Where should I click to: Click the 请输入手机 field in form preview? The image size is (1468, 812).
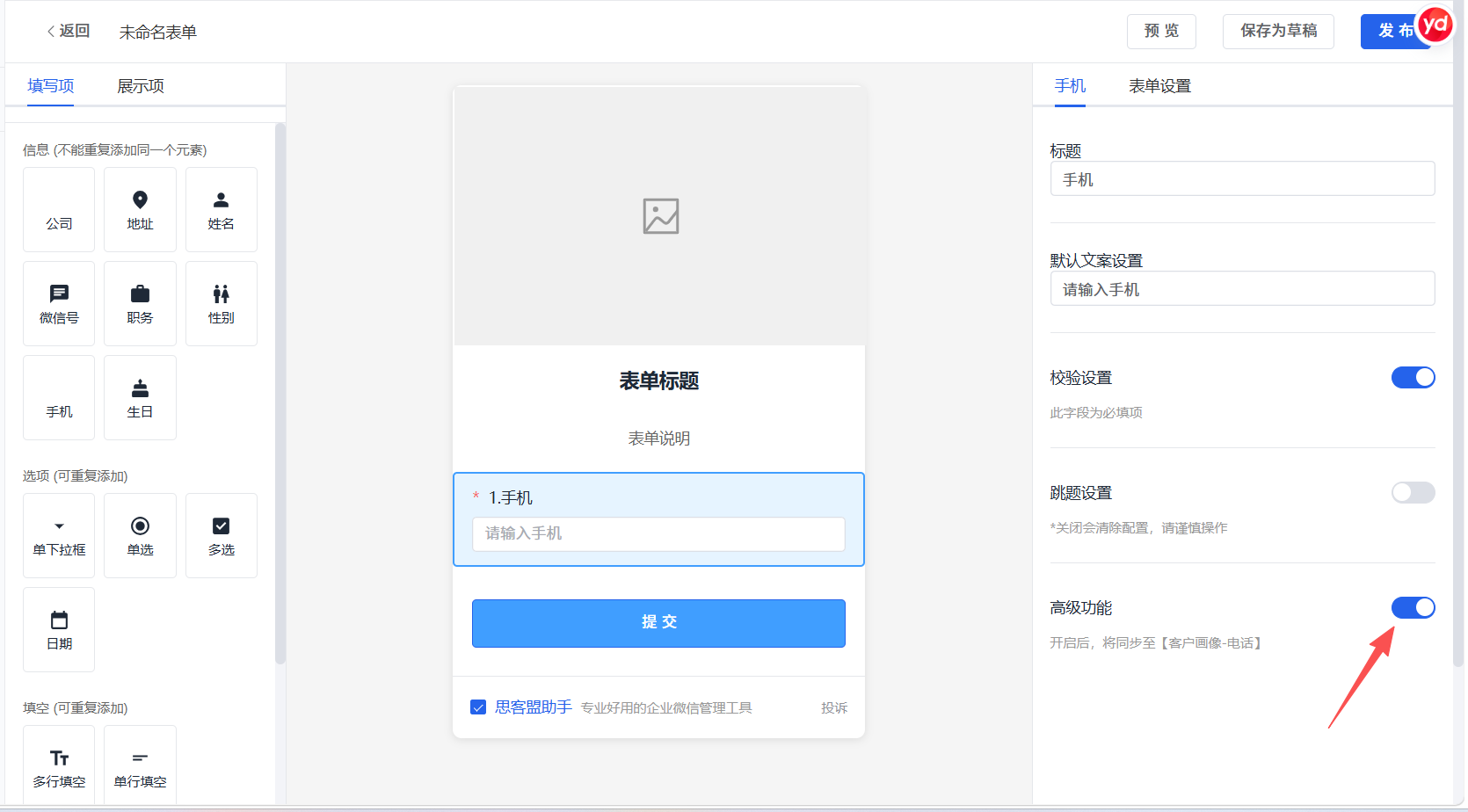(658, 533)
